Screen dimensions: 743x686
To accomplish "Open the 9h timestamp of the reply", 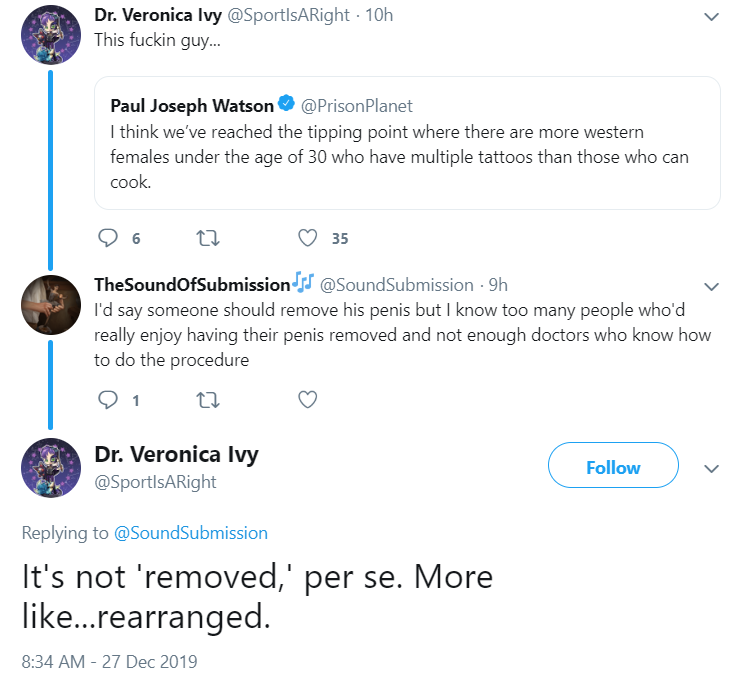I will point(498,285).
